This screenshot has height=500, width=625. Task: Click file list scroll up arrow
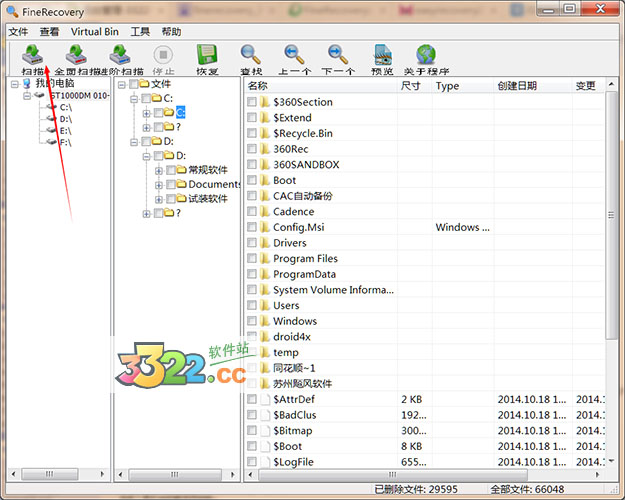pyautogui.click(x=611, y=84)
